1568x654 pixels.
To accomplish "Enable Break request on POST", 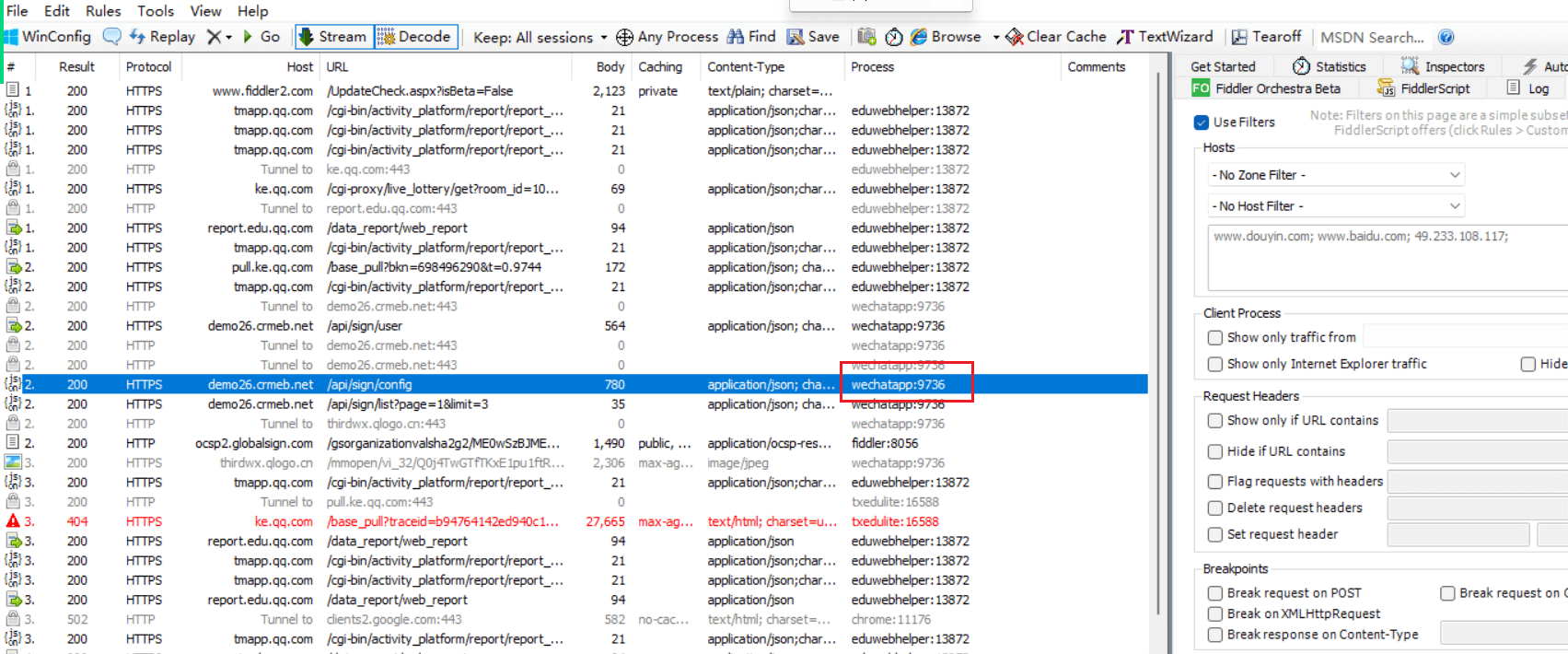I will pos(1215,593).
